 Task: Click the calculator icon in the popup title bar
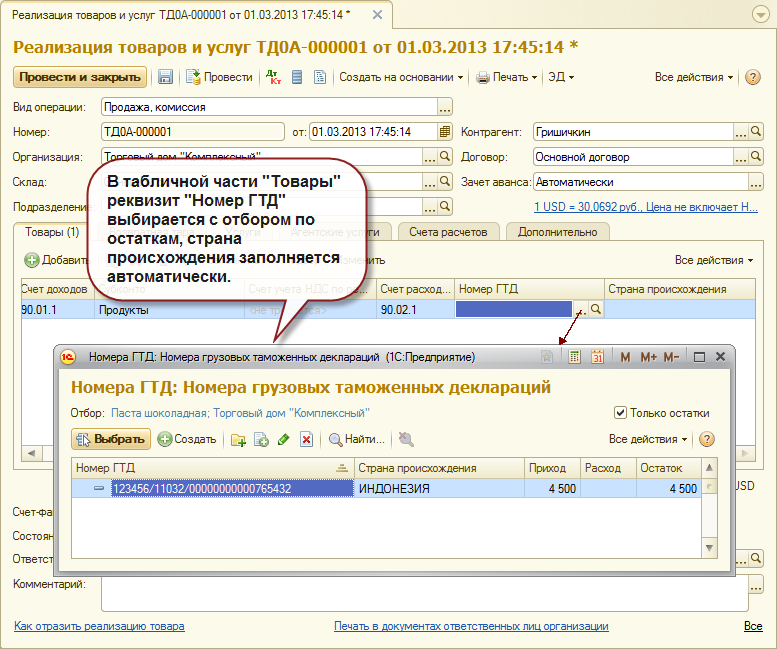pyautogui.click(x=574, y=357)
